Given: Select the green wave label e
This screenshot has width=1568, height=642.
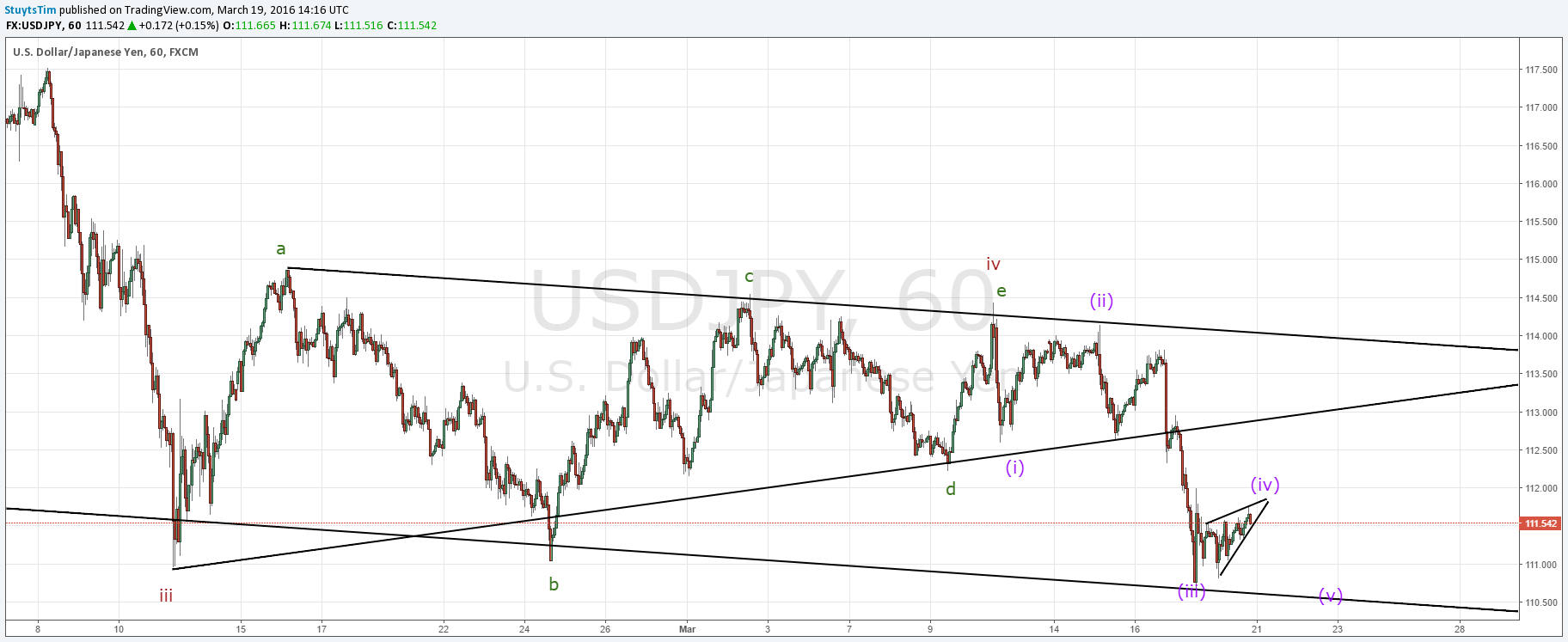Looking at the screenshot, I should [1001, 291].
